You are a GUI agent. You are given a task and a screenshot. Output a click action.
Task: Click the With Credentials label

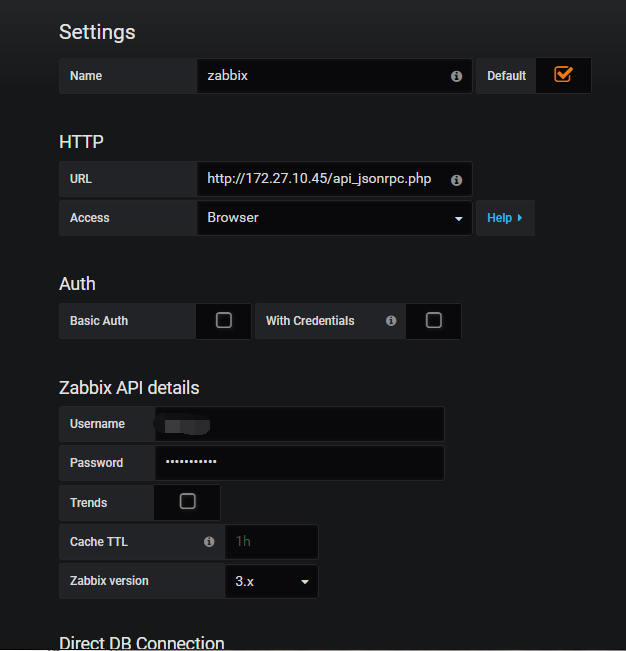tap(310, 321)
